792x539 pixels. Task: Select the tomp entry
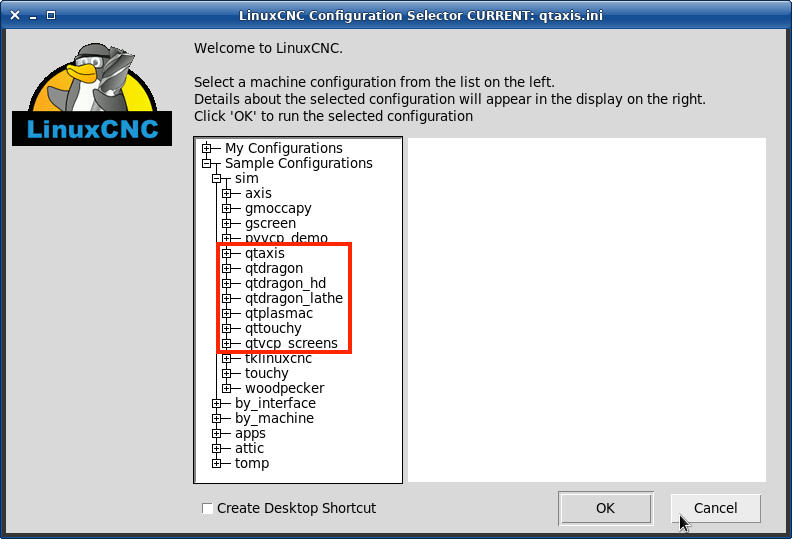coord(252,463)
